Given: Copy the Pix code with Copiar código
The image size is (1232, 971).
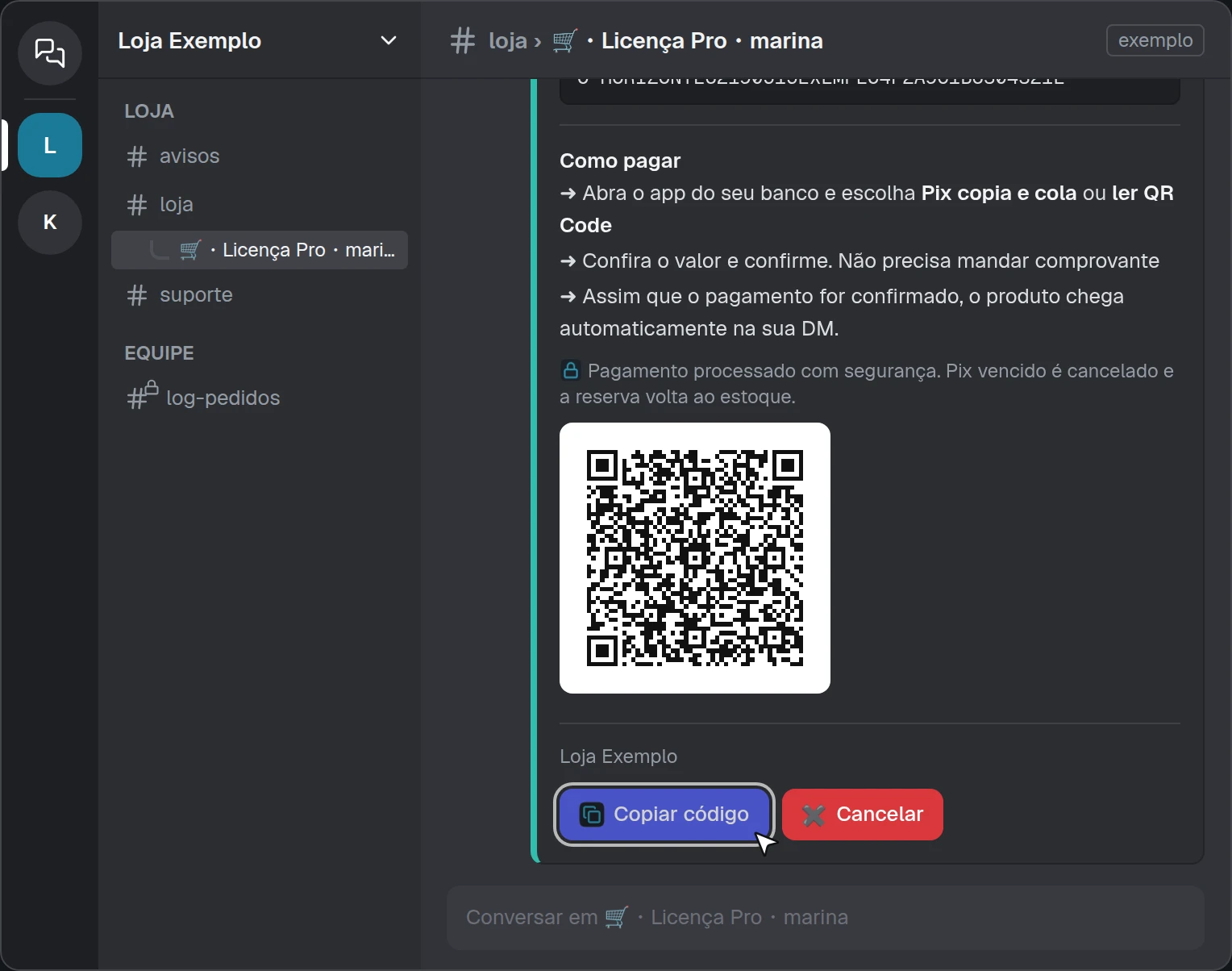Looking at the screenshot, I should click(x=665, y=815).
